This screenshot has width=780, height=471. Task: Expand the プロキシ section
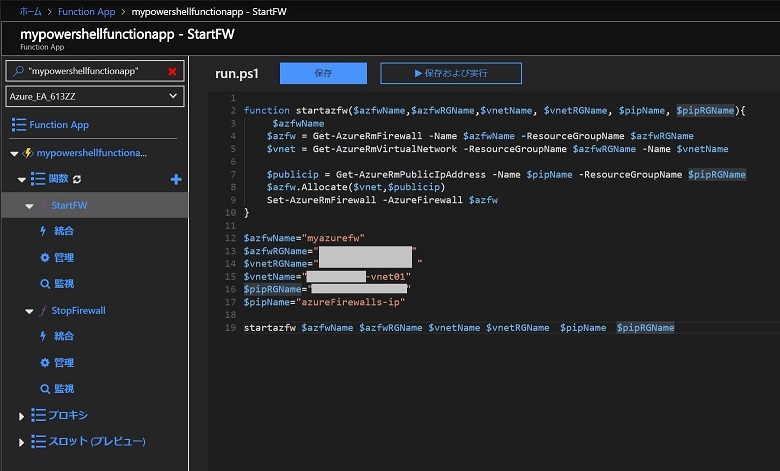point(22,415)
